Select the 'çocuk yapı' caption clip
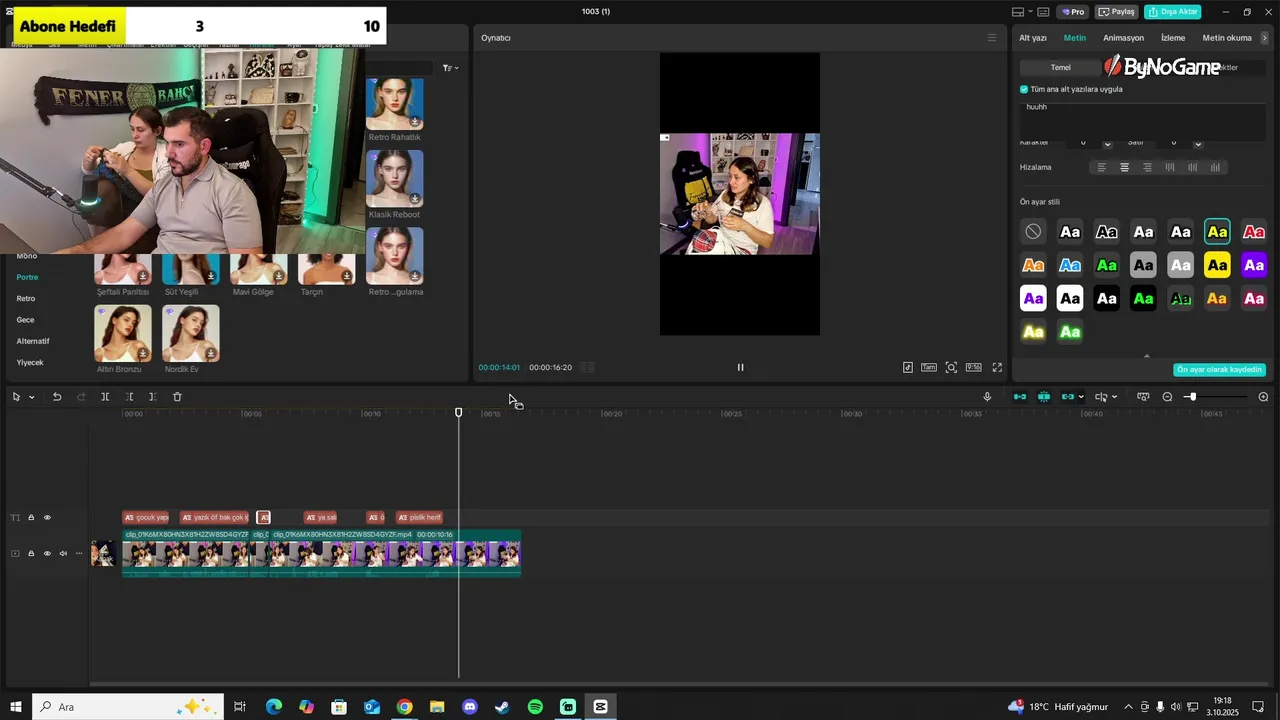1280x720 pixels. [146, 518]
